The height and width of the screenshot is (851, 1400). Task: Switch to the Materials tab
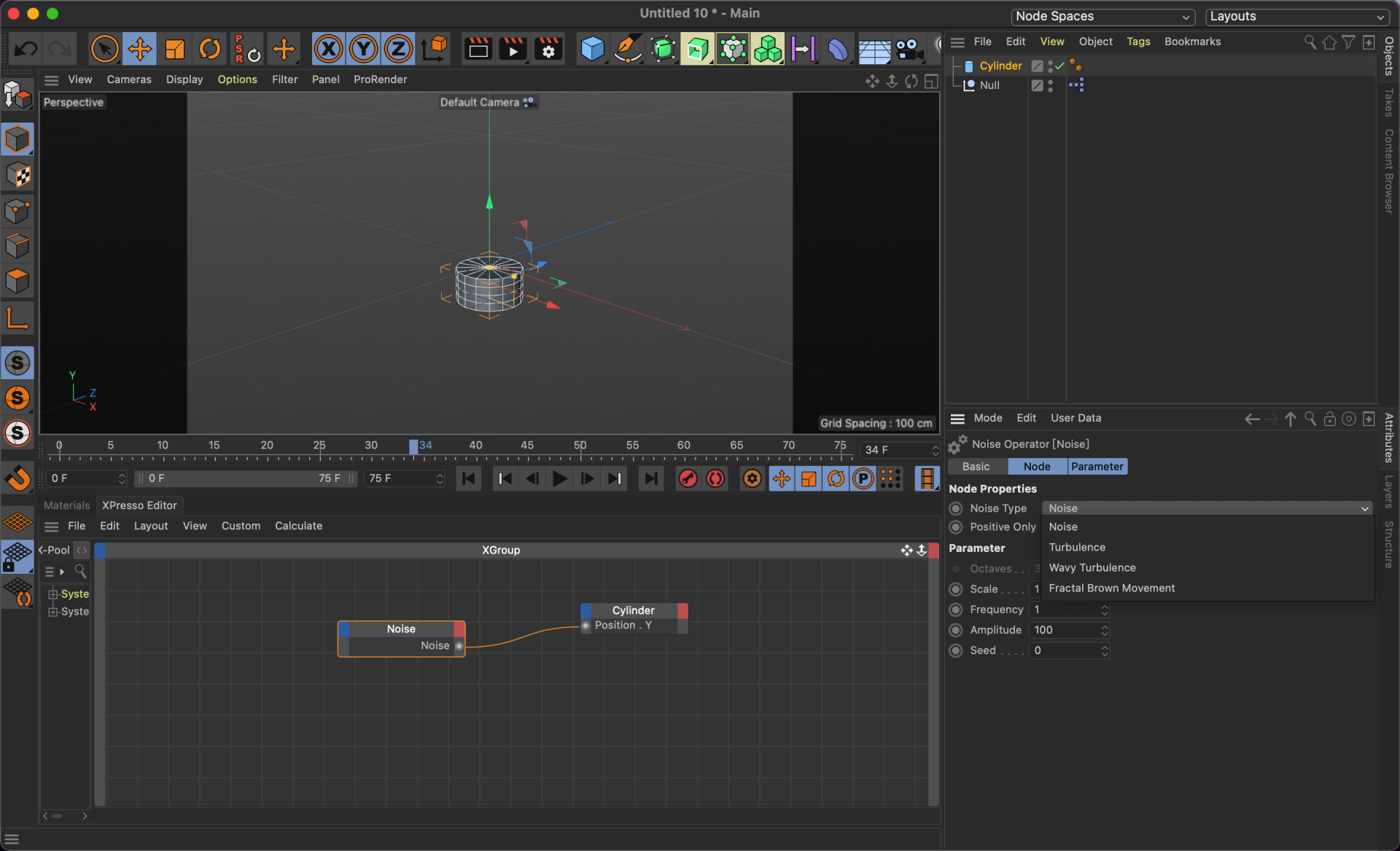click(66, 505)
